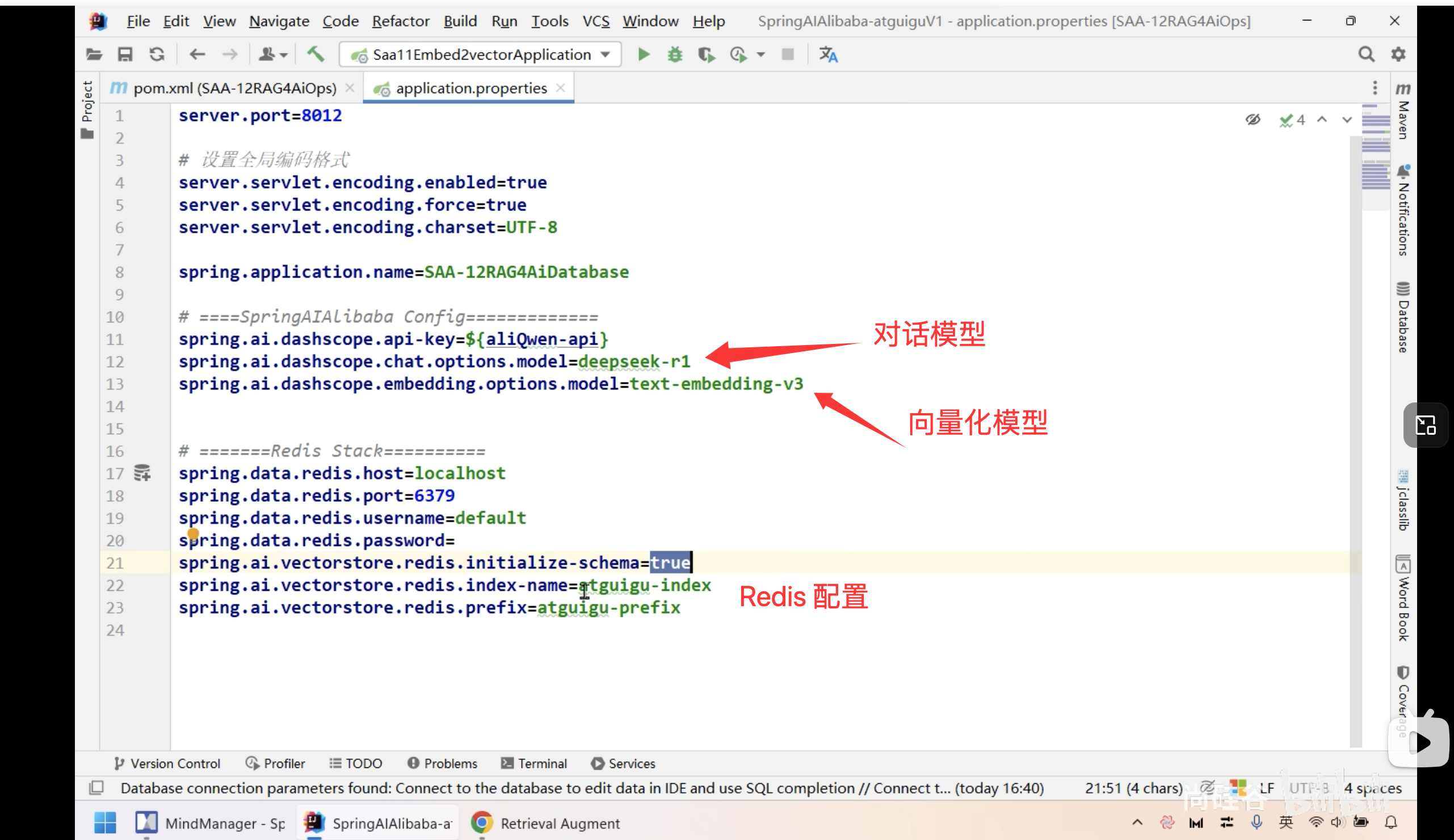Click the green Run application icon
The image size is (1454, 840).
click(644, 55)
